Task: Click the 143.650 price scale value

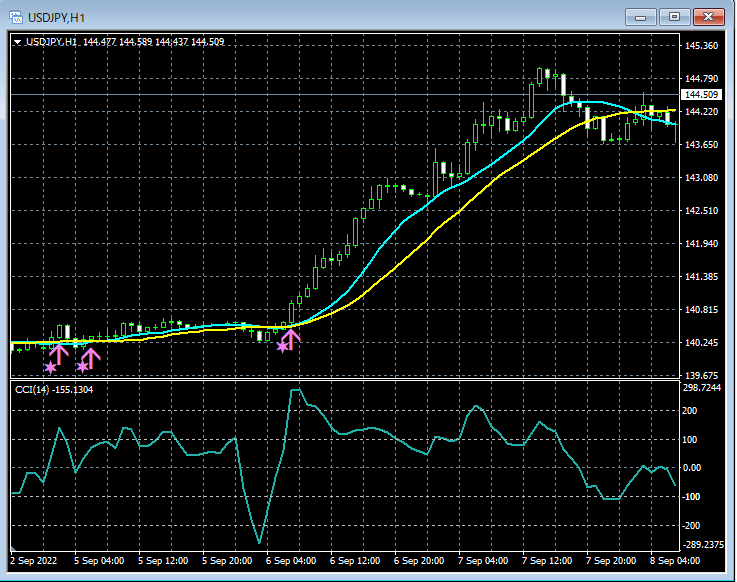Action: click(x=701, y=144)
